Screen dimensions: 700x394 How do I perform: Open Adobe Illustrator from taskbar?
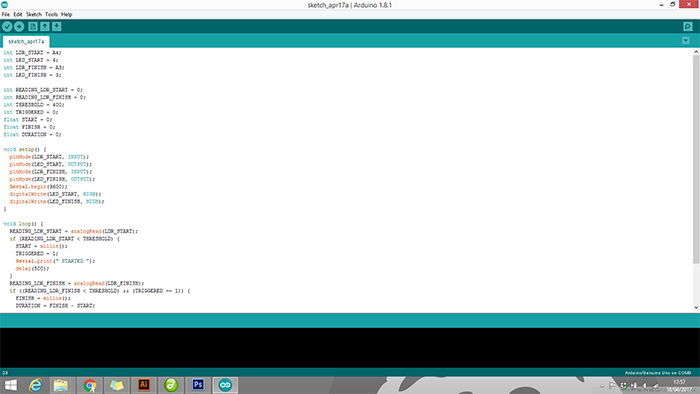[x=144, y=385]
